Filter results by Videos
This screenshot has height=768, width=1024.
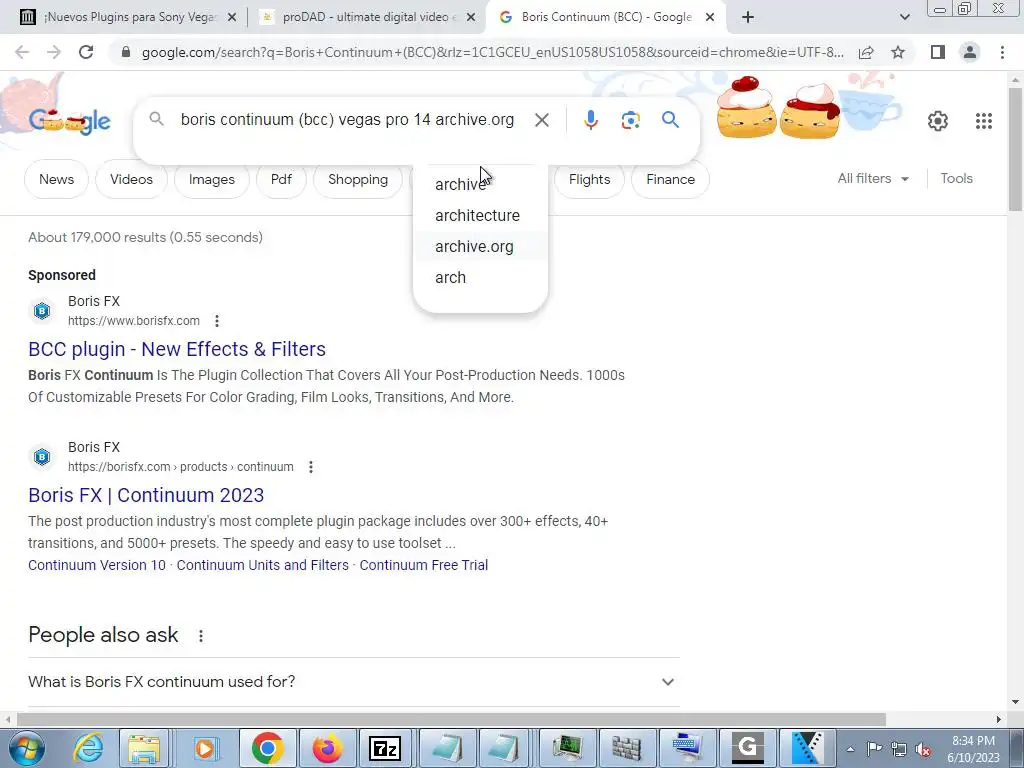click(131, 179)
